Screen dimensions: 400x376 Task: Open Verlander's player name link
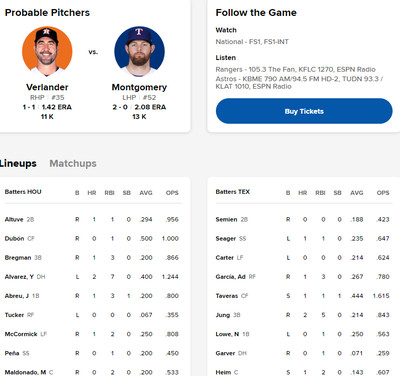(47, 87)
